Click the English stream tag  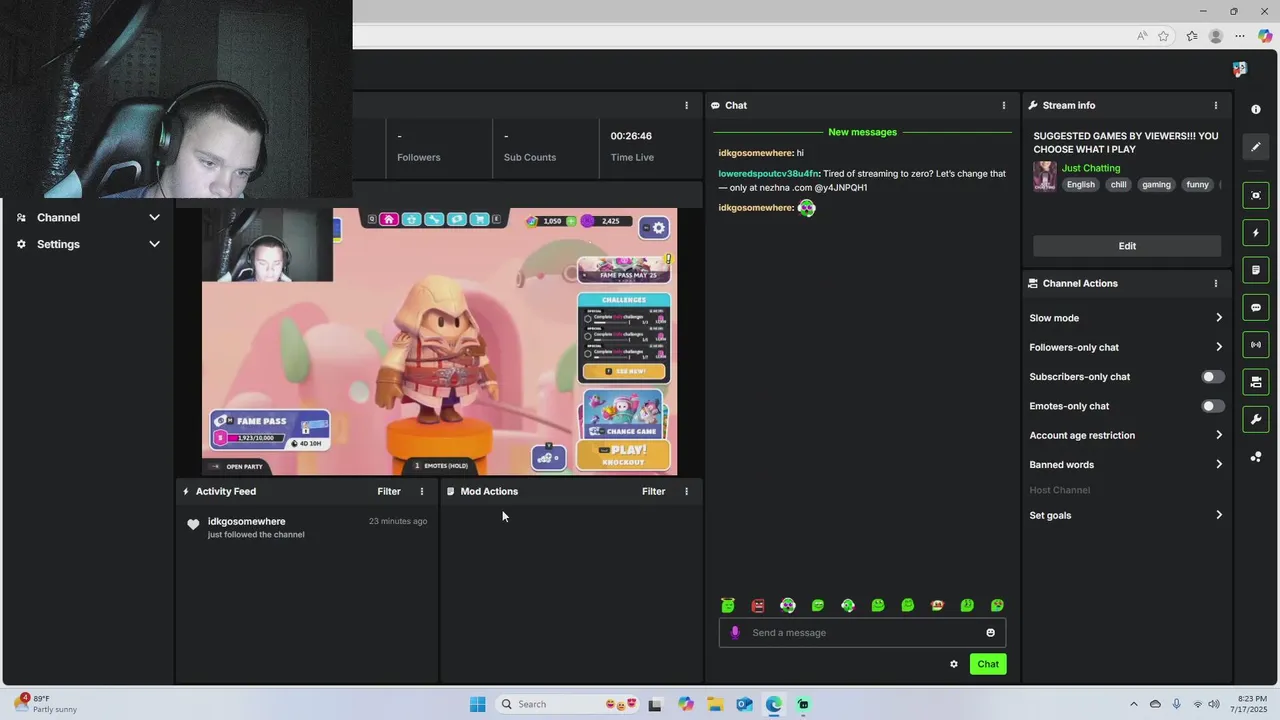click(1080, 184)
